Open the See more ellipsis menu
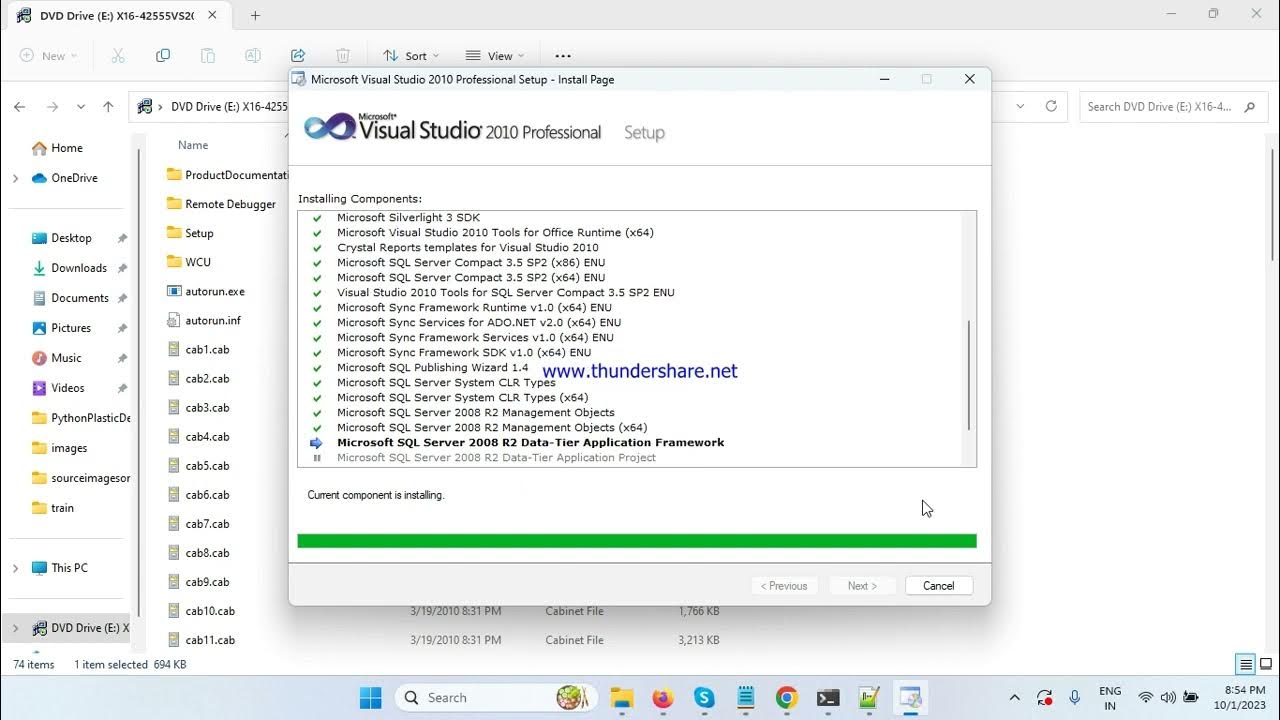The width and height of the screenshot is (1280, 720). (563, 56)
